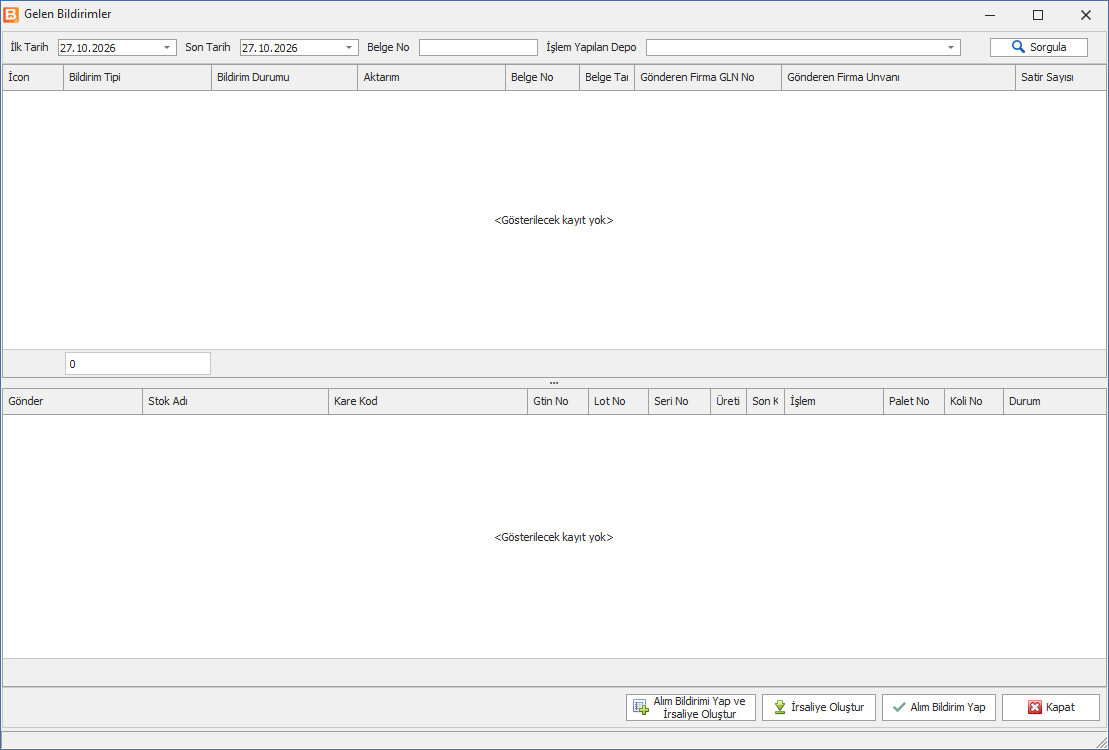
Task: Click the Stok Adı column header
Action: (236, 401)
